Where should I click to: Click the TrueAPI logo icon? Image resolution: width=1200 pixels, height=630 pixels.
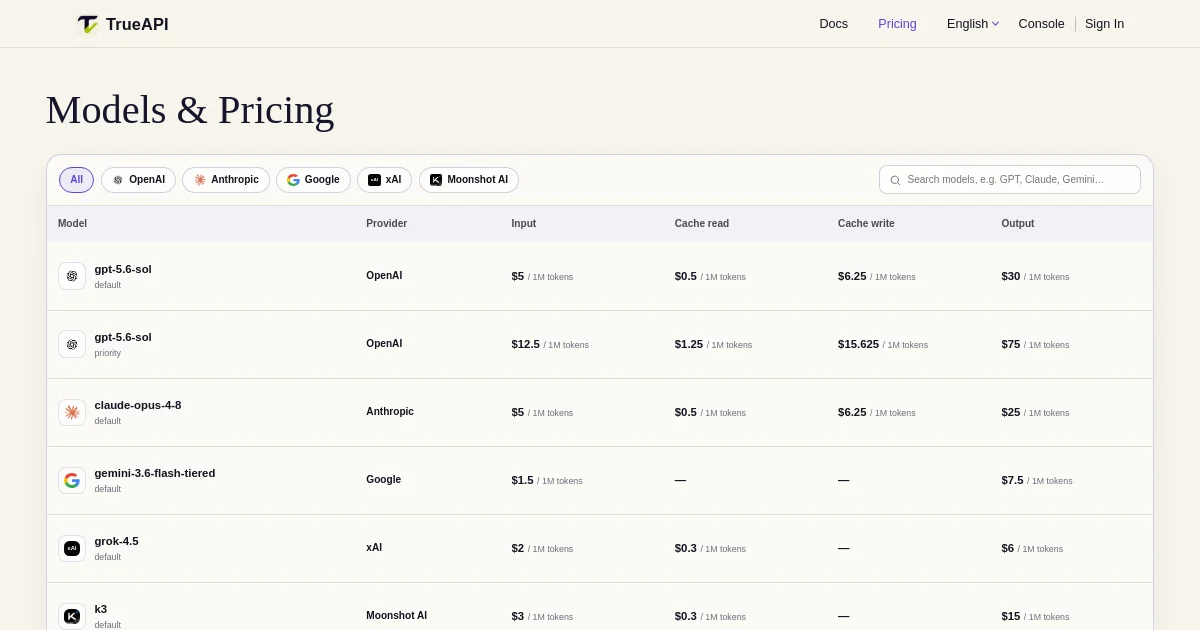[88, 24]
